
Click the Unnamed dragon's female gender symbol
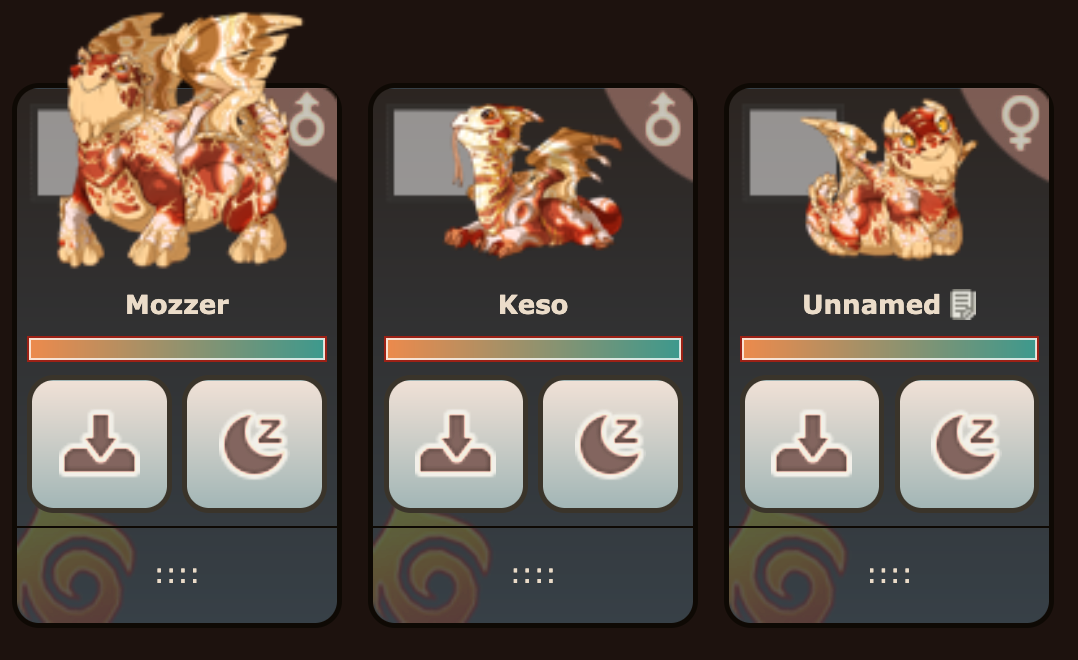pyautogui.click(x=1020, y=122)
